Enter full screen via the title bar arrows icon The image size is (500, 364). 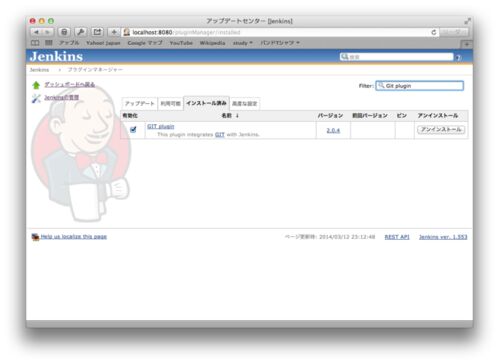pos(467,21)
